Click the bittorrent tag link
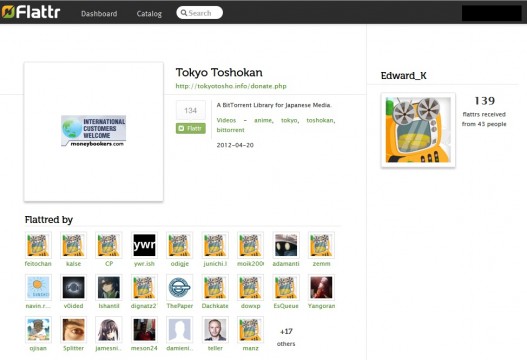 coord(231,130)
